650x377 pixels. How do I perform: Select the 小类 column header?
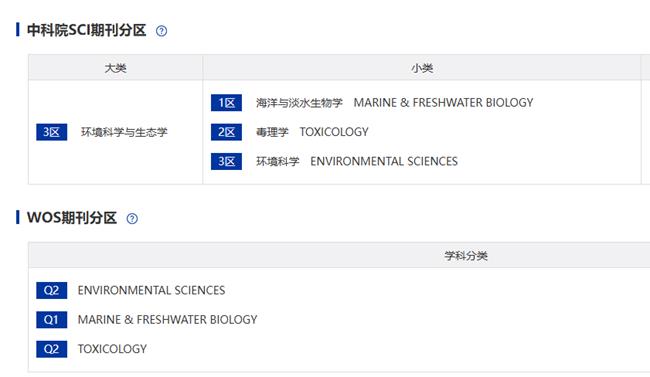pos(422,68)
